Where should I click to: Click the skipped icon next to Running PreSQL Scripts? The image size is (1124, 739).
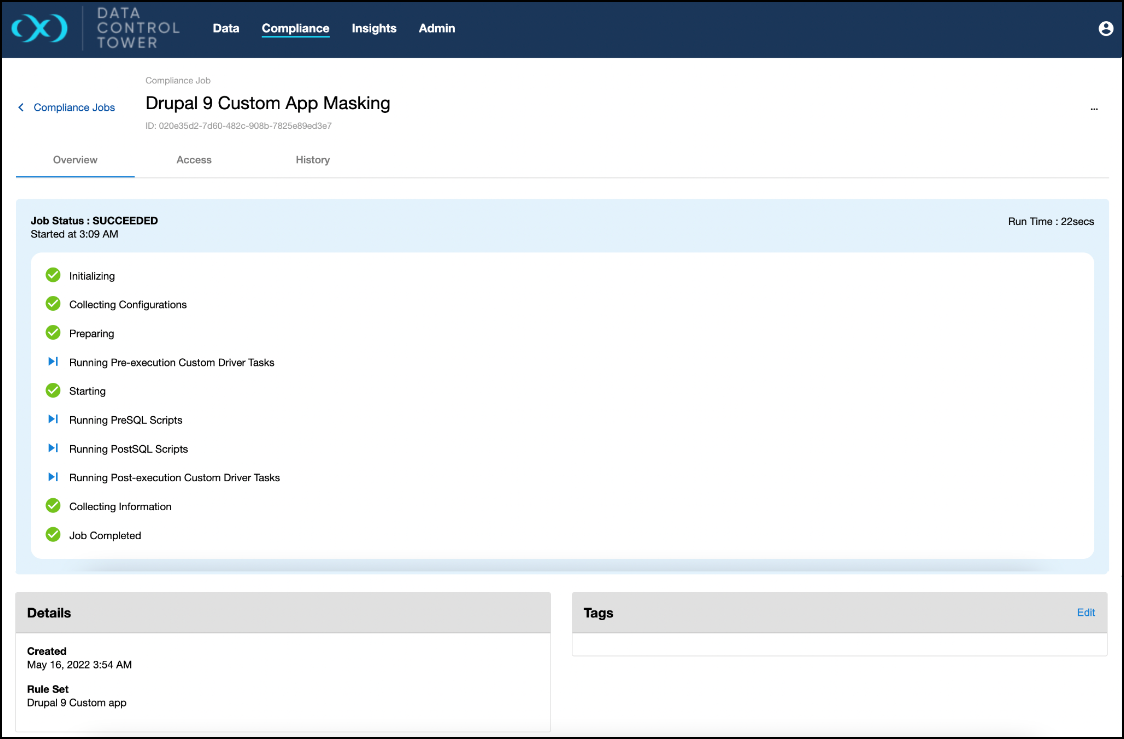click(x=53, y=420)
